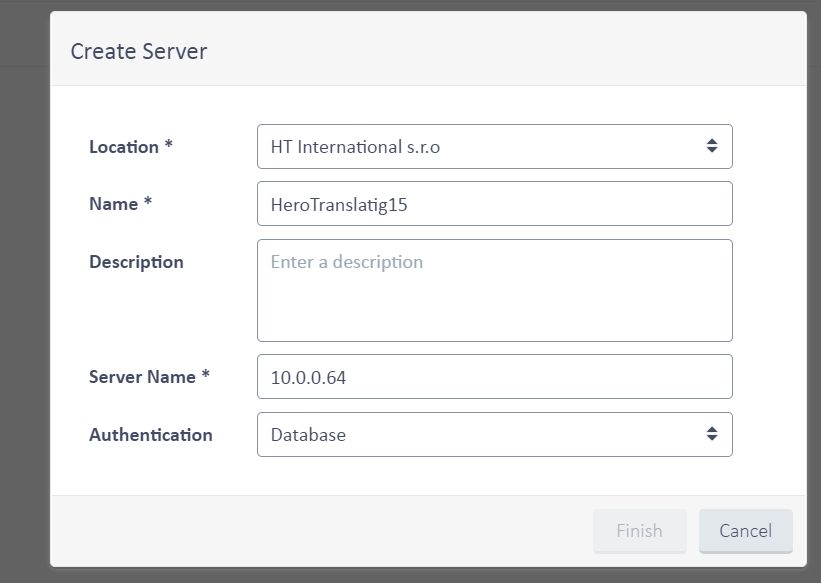Viewport: 821px width, 583px height.
Task: Click the Cancel button
Action: point(746,531)
